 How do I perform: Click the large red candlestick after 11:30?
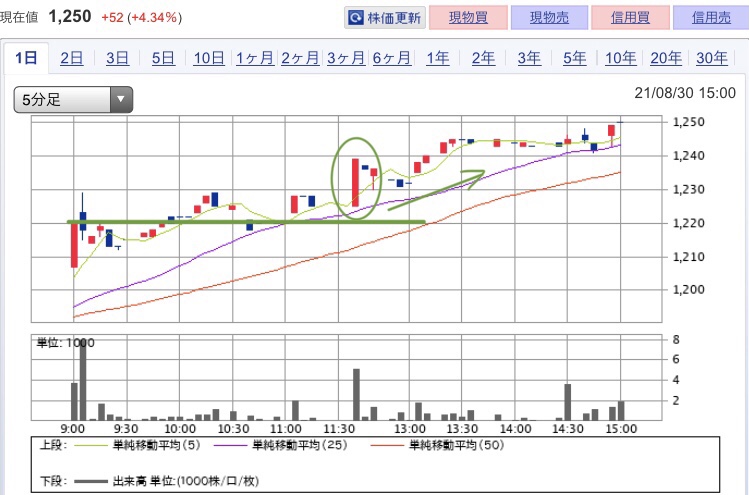tap(355, 183)
